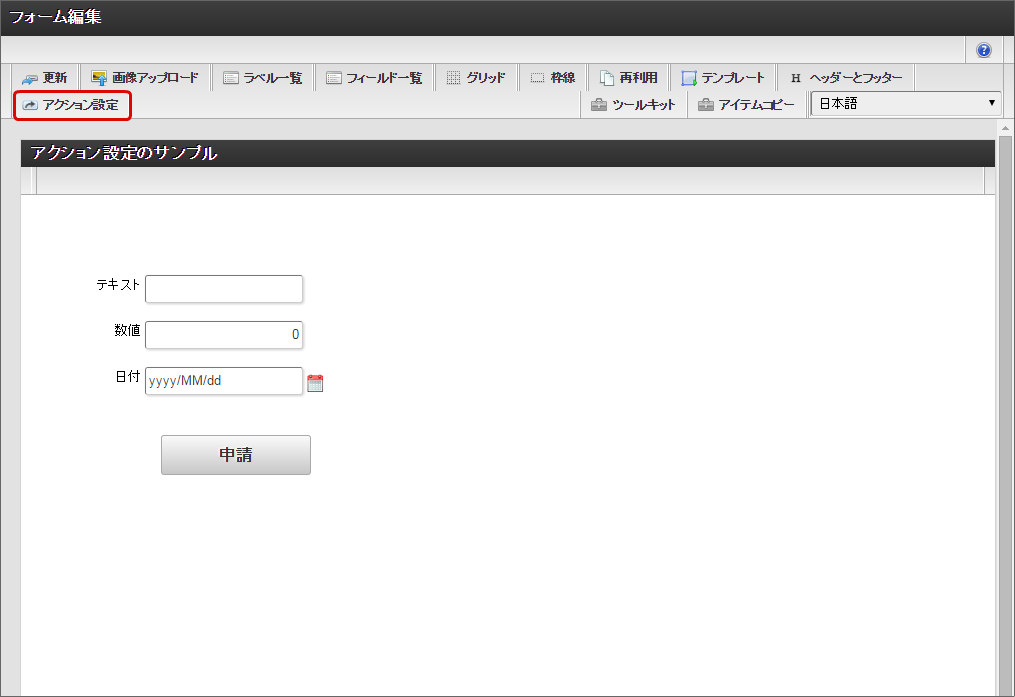Open the ツールキット toolkit
This screenshot has height=697, width=1015.
pos(633,105)
